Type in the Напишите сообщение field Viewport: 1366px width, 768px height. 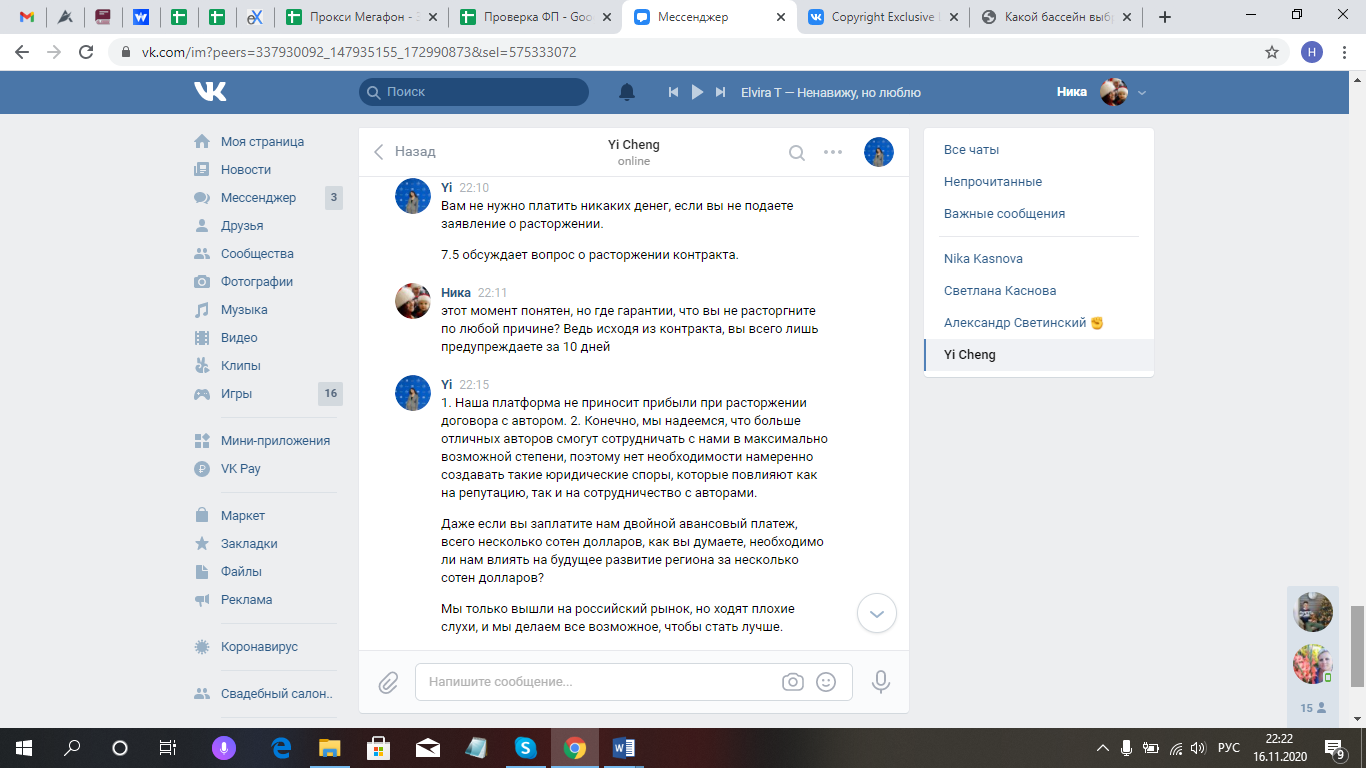[x=600, y=682]
